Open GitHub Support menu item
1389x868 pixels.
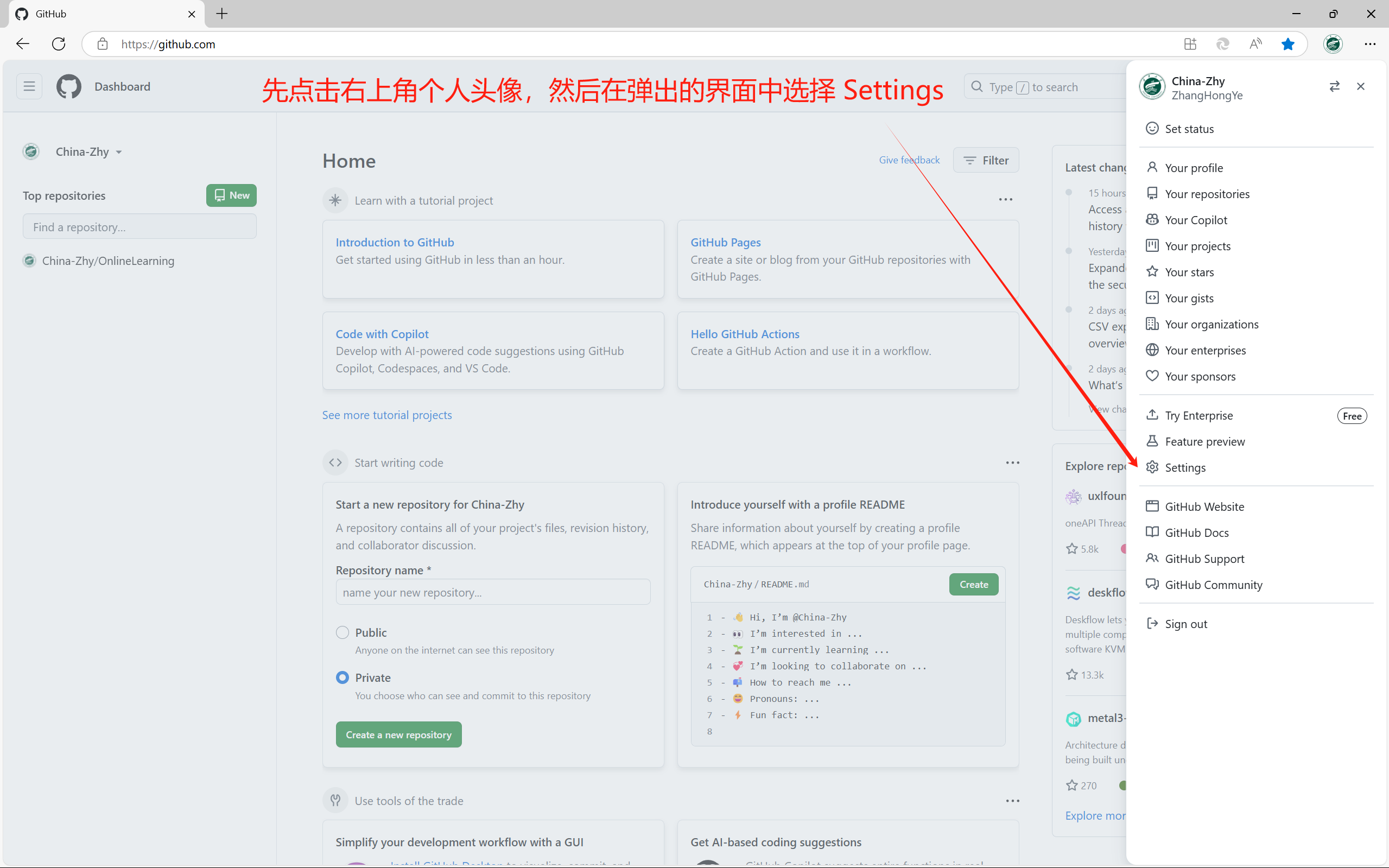[1257, 559]
